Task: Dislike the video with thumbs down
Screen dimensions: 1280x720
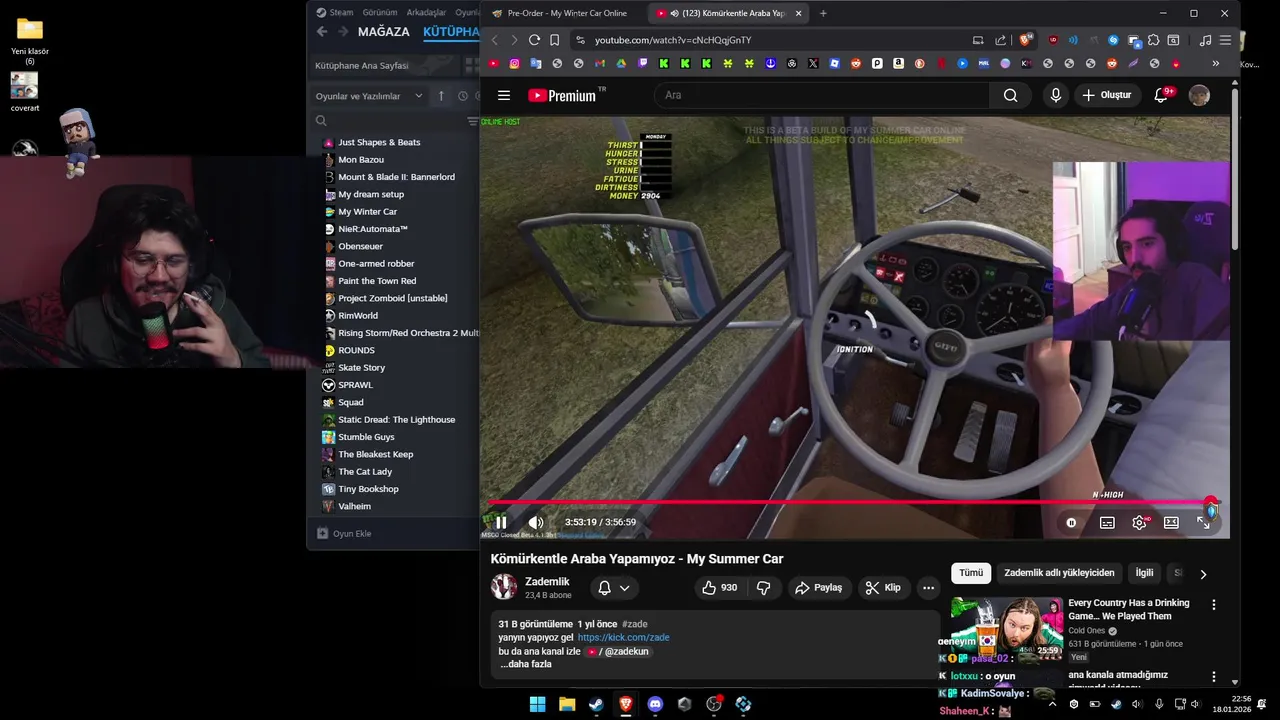Action: [x=764, y=588]
